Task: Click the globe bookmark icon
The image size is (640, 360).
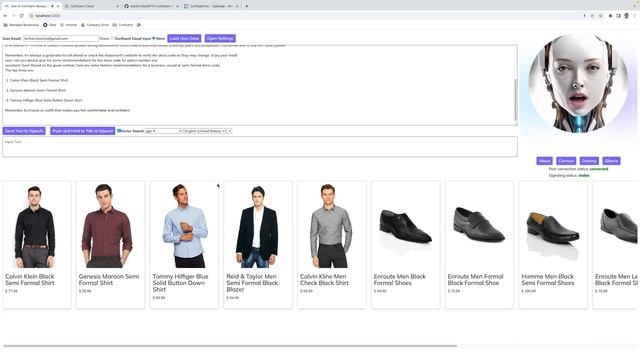Action: click(x=139, y=25)
